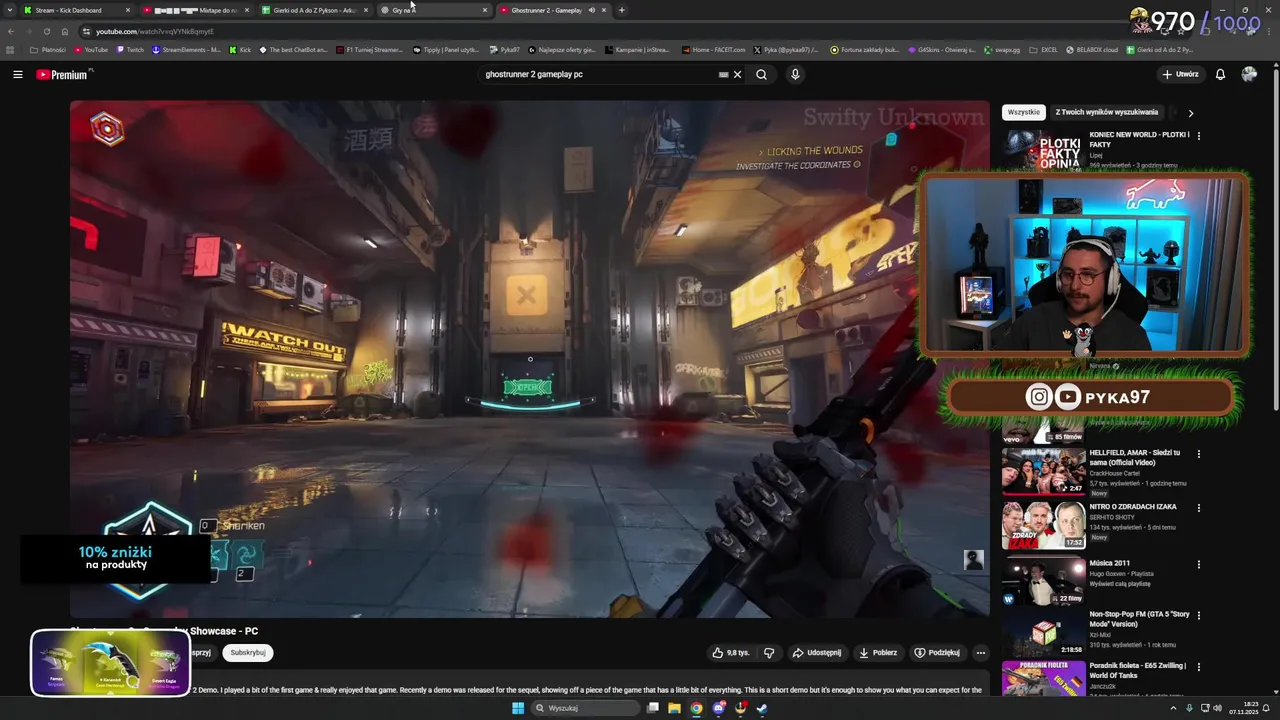Start voice search with the microphone icon
Image resolution: width=1280 pixels, height=720 pixels.
[795, 74]
